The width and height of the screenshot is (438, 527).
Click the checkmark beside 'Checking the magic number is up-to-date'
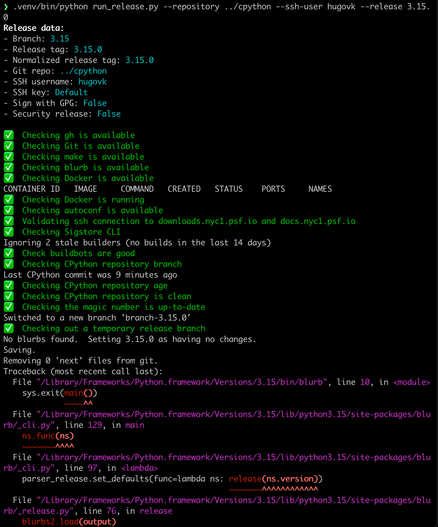[x=9, y=307]
